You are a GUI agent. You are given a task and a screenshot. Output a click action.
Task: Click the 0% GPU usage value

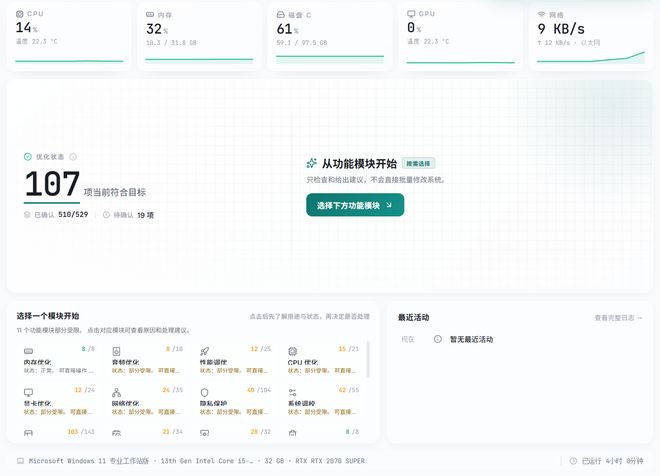pyautogui.click(x=414, y=28)
